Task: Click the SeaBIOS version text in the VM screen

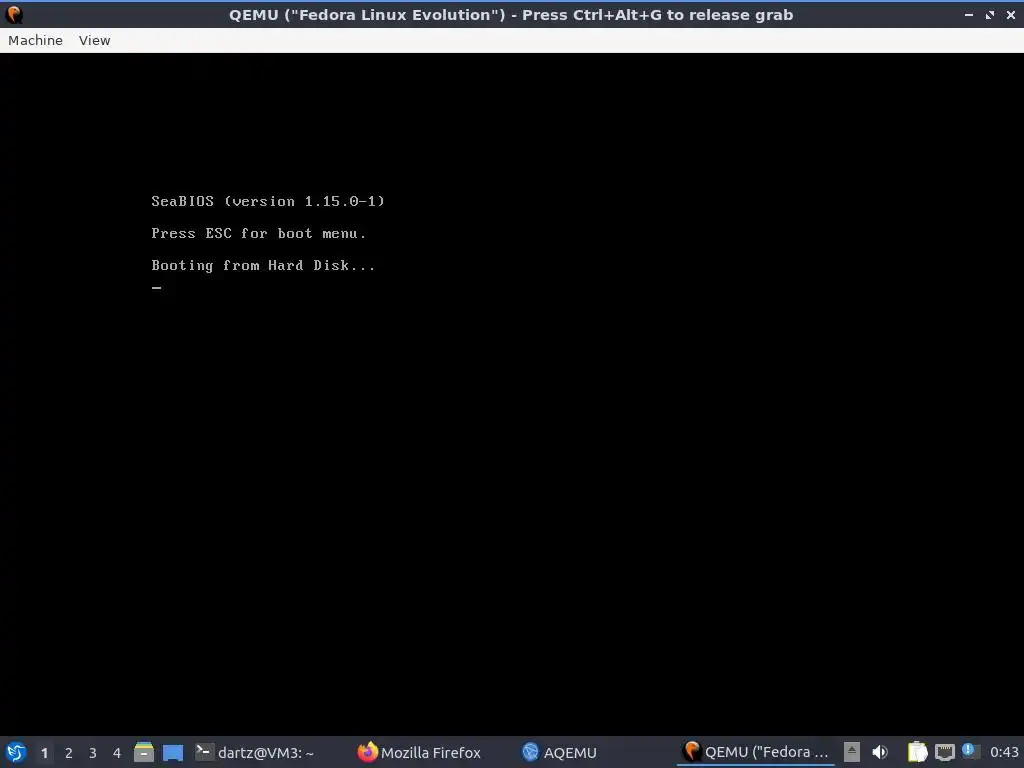Action: pos(268,201)
